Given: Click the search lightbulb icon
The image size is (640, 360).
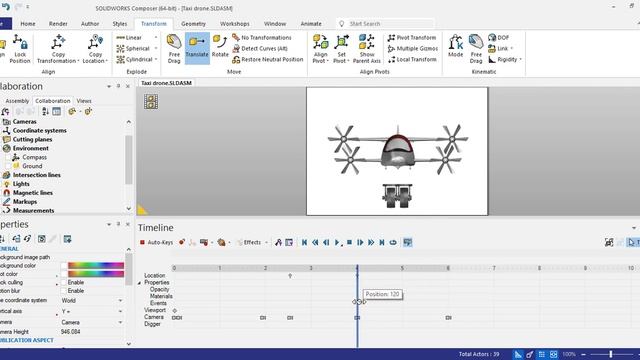Looking at the screenshot, I should click(342, 24).
